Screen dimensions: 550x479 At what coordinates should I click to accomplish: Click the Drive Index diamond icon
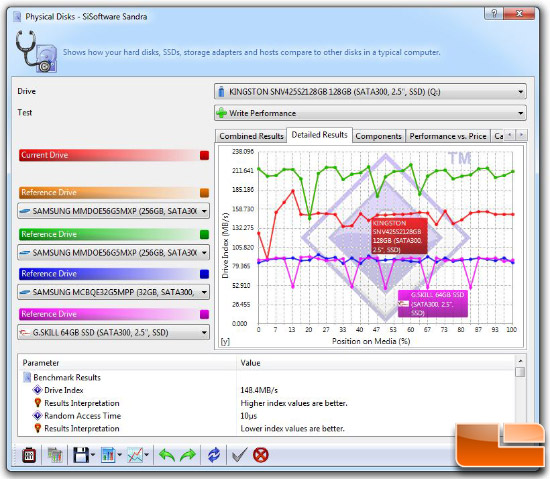point(37,390)
